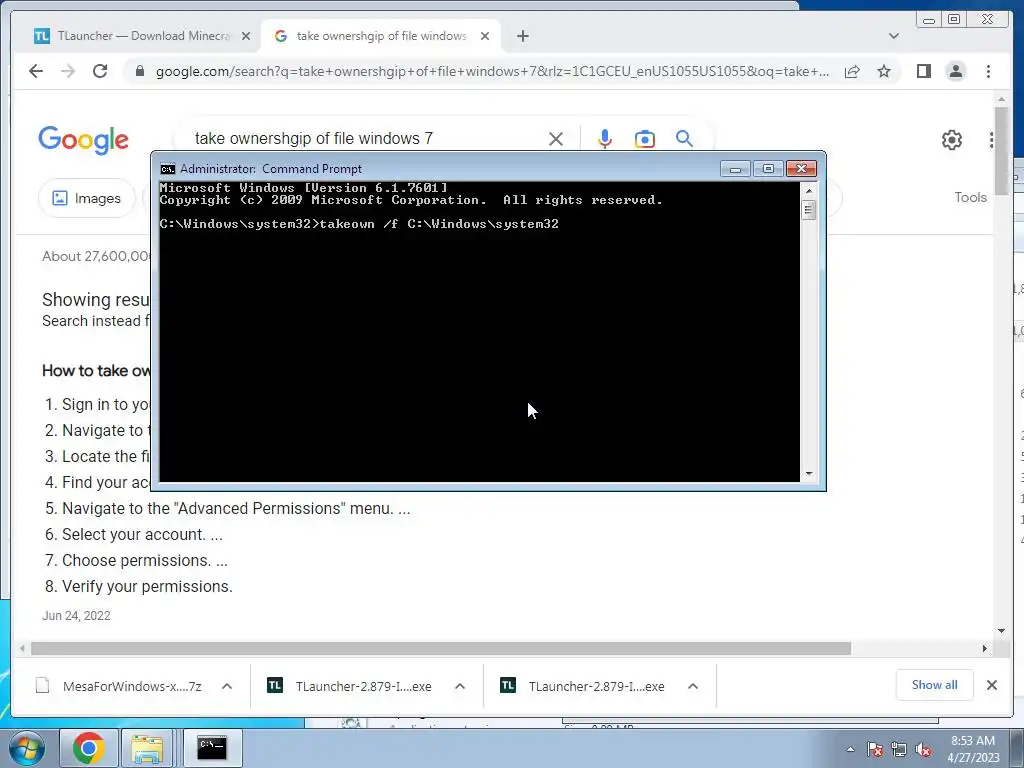This screenshot has width=1024, height=768.
Task: Reload the Google search page
Action: (x=100, y=71)
